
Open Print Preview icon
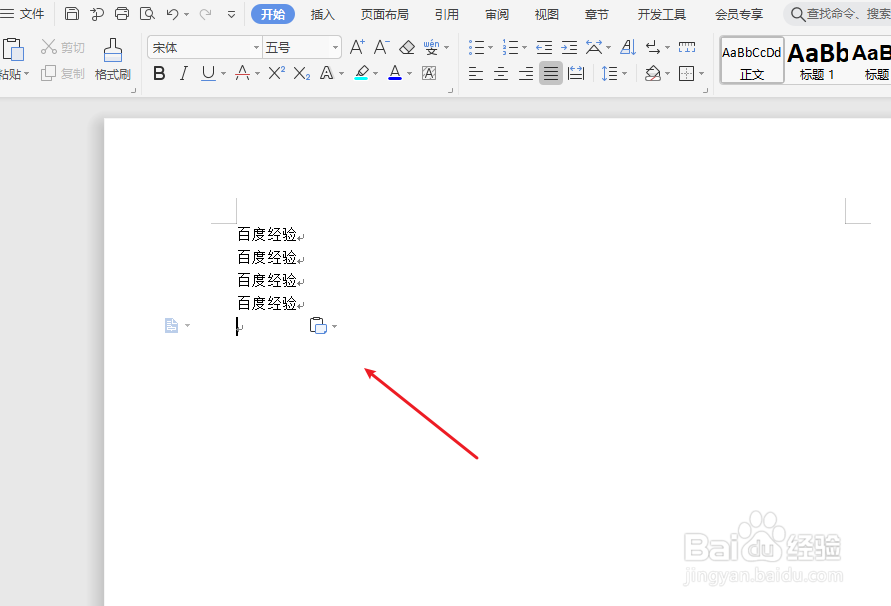coord(147,14)
